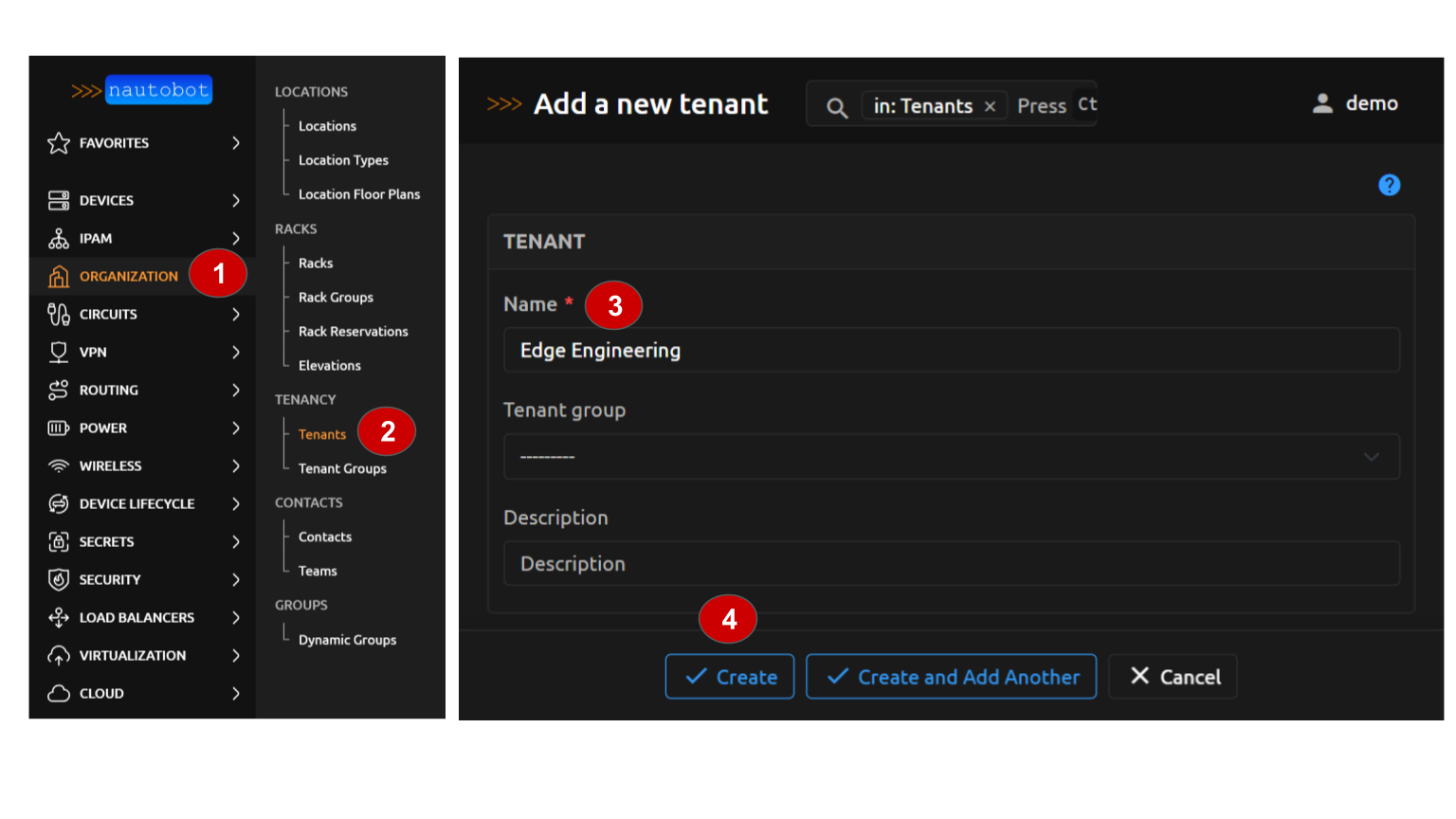Image resolution: width=1456 pixels, height=819 pixels.
Task: Click the Devices server icon
Action: coord(59,200)
